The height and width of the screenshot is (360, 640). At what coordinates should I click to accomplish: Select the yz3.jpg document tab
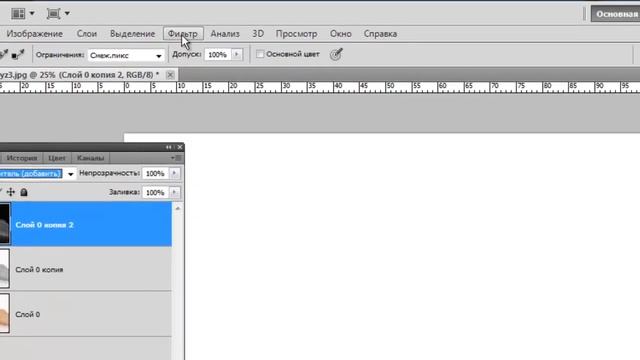[x=80, y=75]
